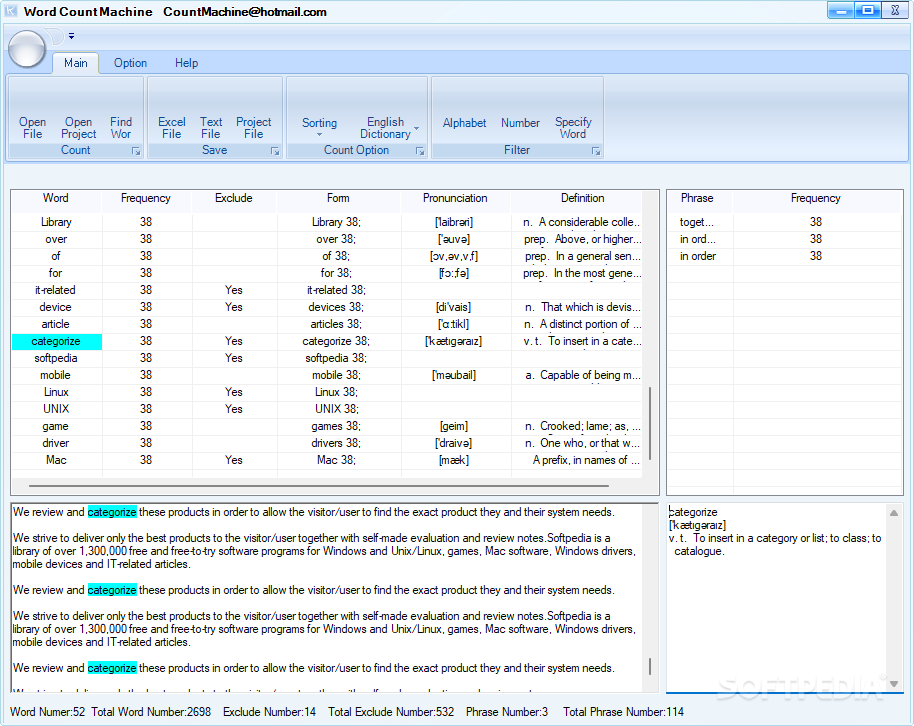Screen dimensions: 914x726
Task: Click the Pronunciation column header
Action: click(455, 198)
